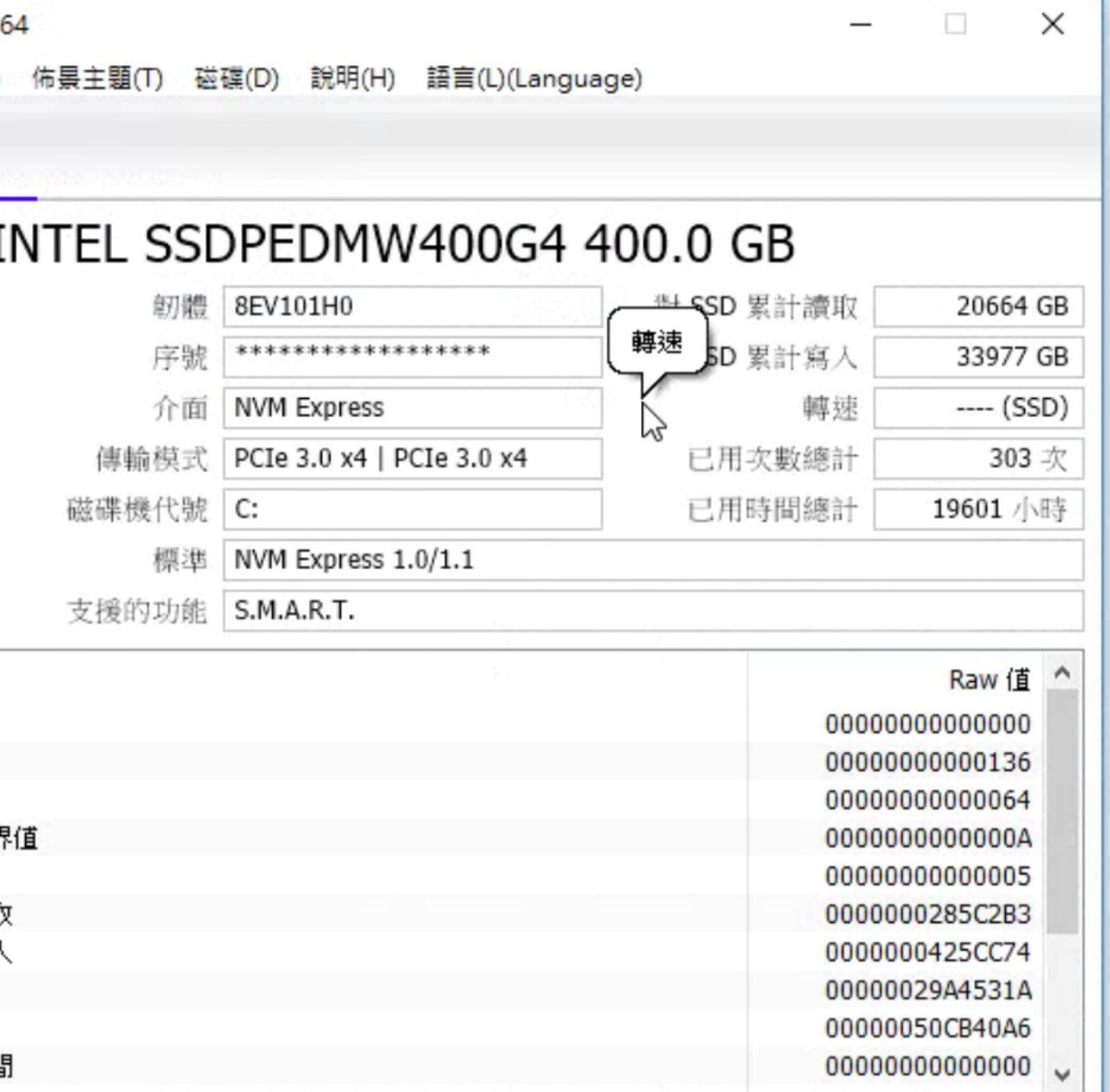
Task: Click the power on count value 303 次
Action: pyautogui.click(x=978, y=459)
